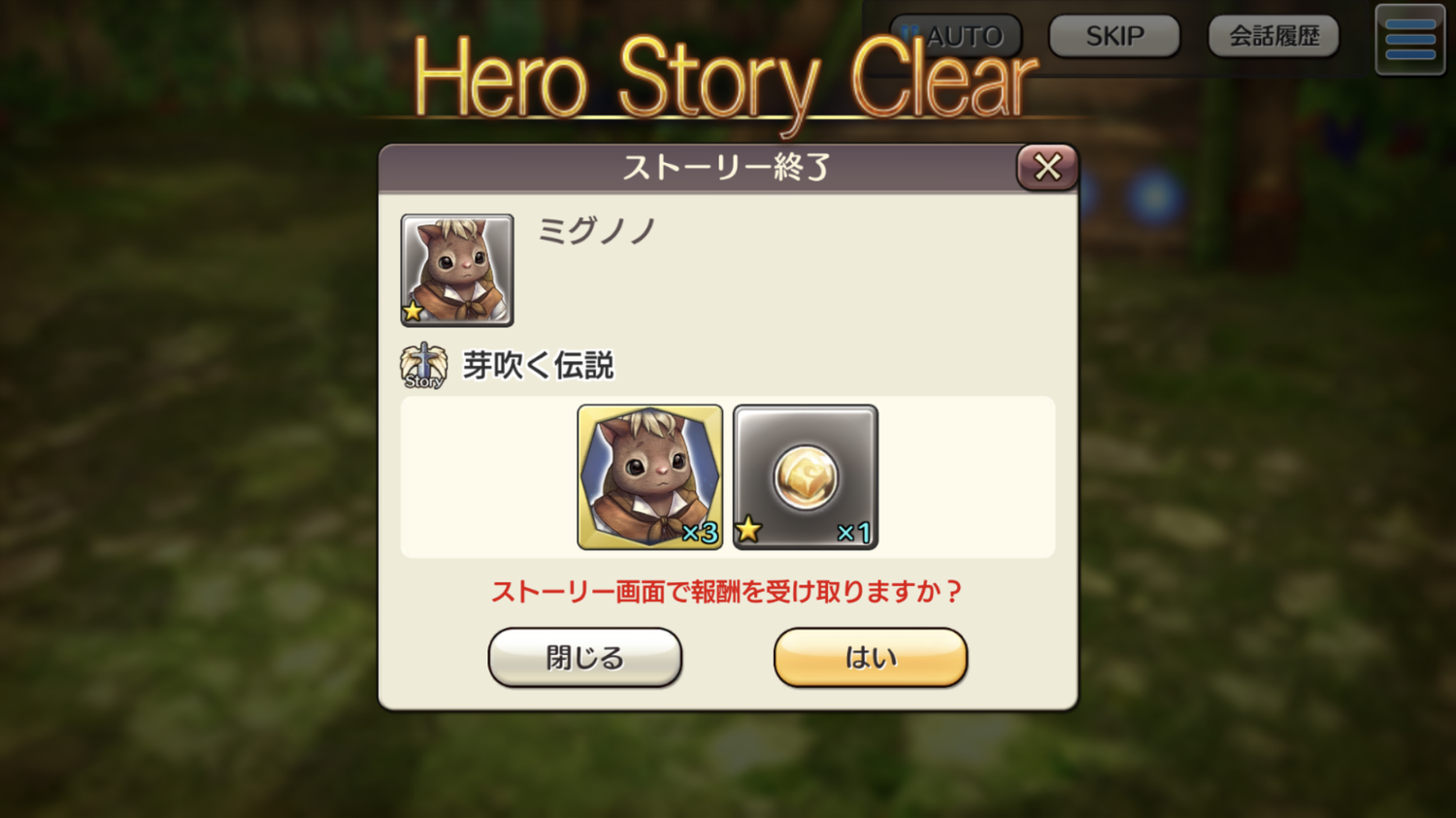Click the SKIP button

click(1114, 36)
